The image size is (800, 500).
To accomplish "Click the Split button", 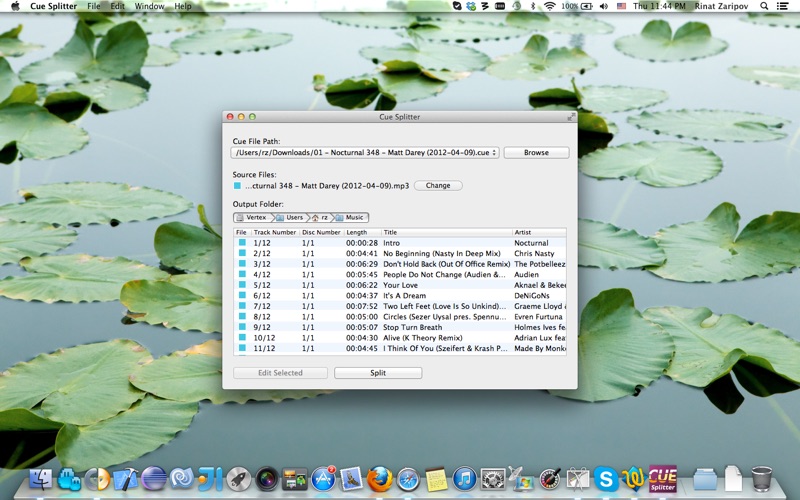I will pyautogui.click(x=378, y=373).
